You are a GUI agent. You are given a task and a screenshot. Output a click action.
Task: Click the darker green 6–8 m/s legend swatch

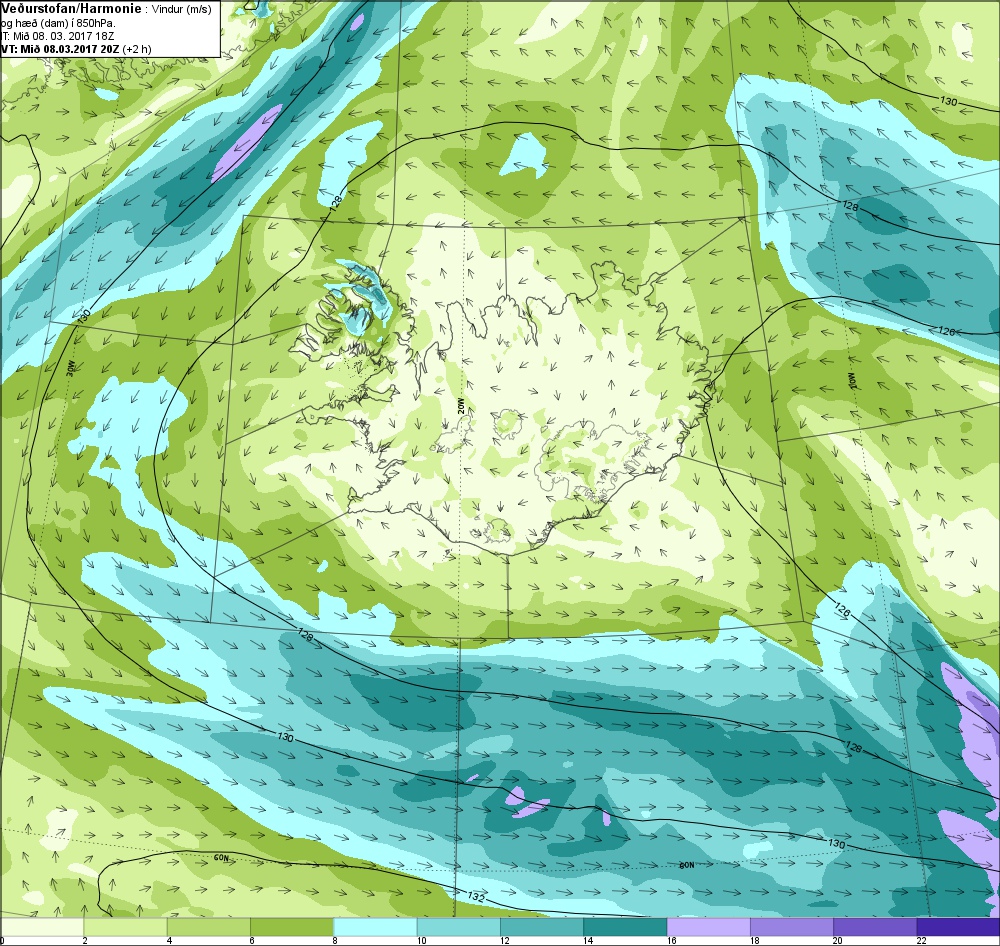(292, 926)
